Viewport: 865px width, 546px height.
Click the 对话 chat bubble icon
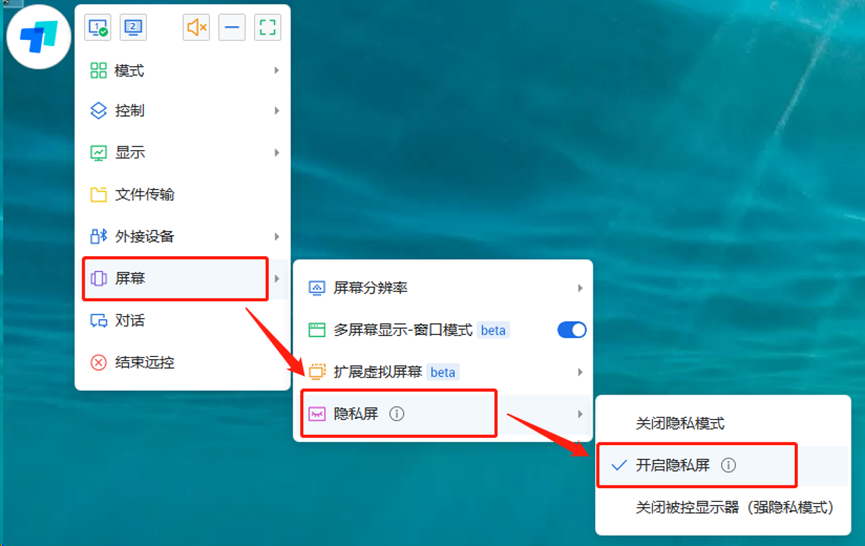[98, 320]
